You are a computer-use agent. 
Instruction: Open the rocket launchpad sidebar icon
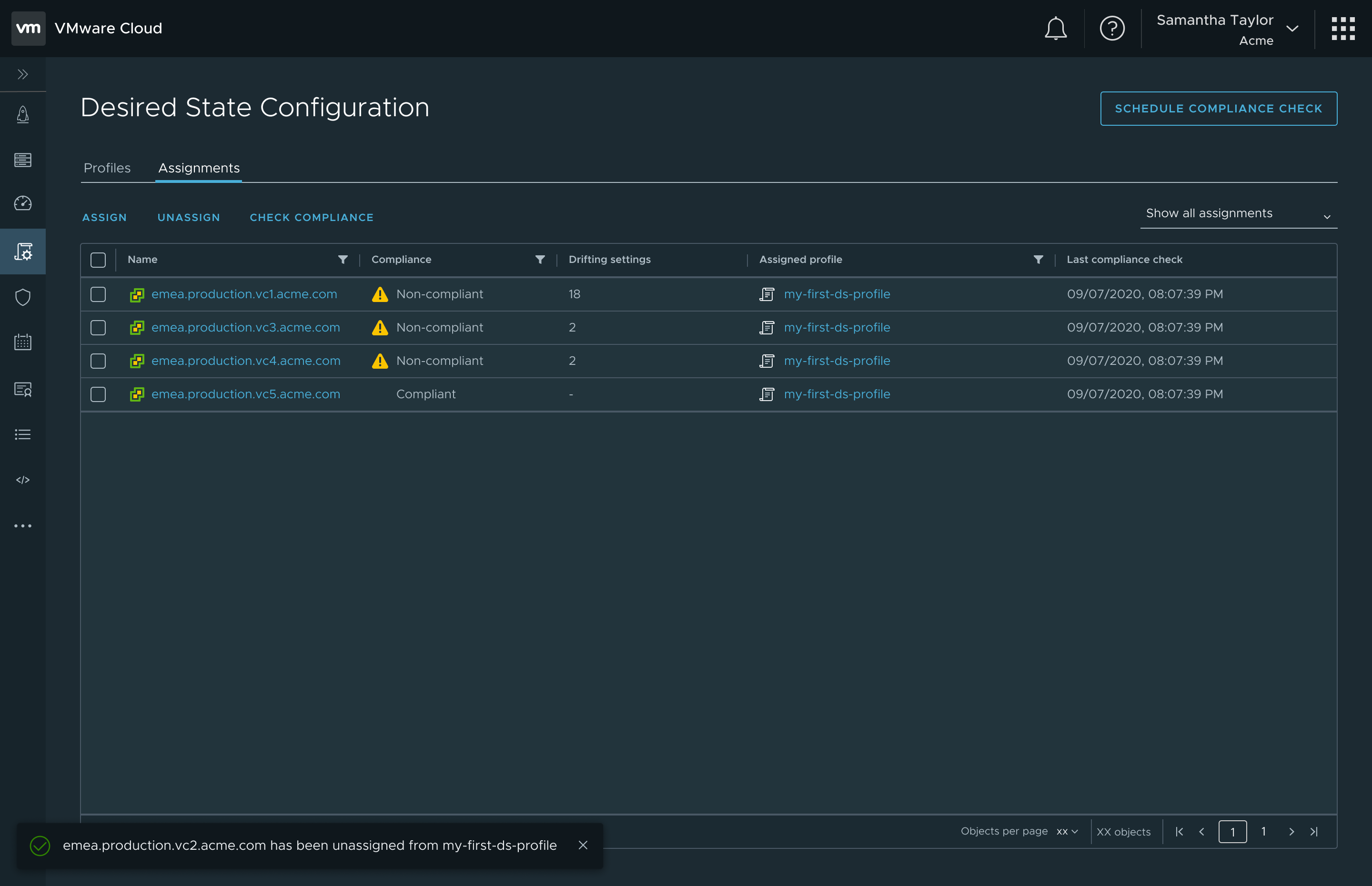(x=23, y=114)
